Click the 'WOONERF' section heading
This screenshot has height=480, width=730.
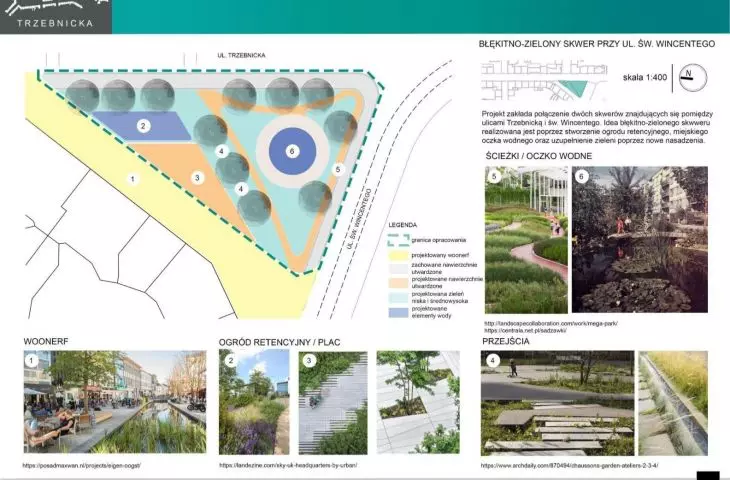46,341
